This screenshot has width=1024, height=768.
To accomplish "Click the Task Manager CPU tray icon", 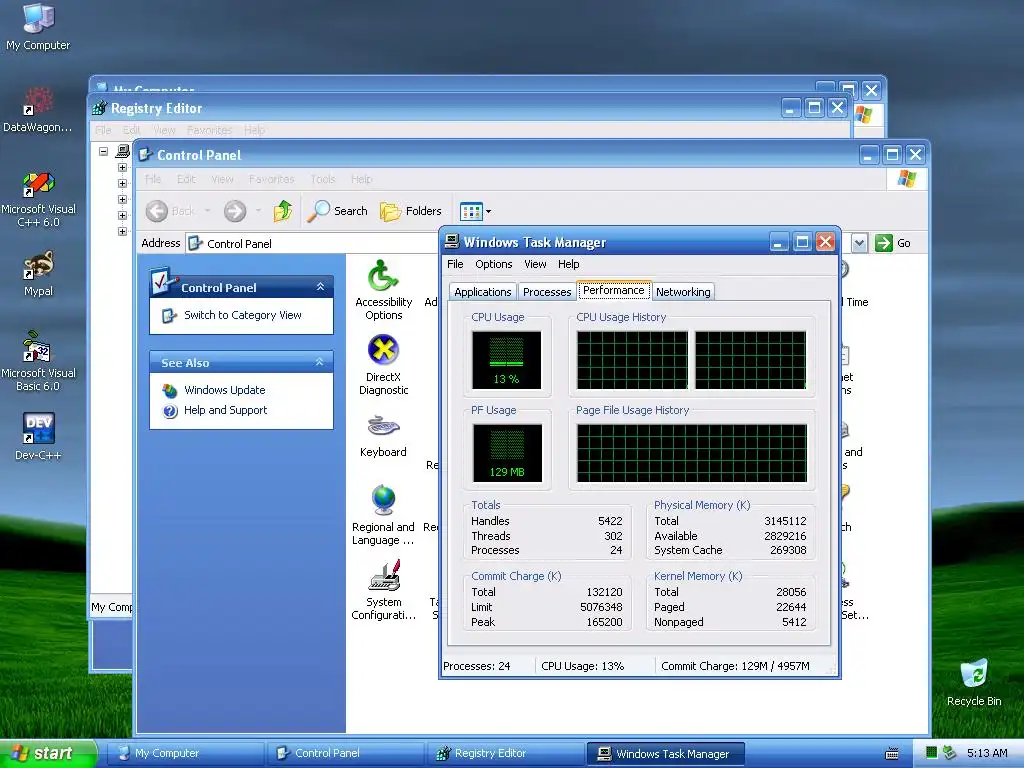I will [x=932, y=753].
